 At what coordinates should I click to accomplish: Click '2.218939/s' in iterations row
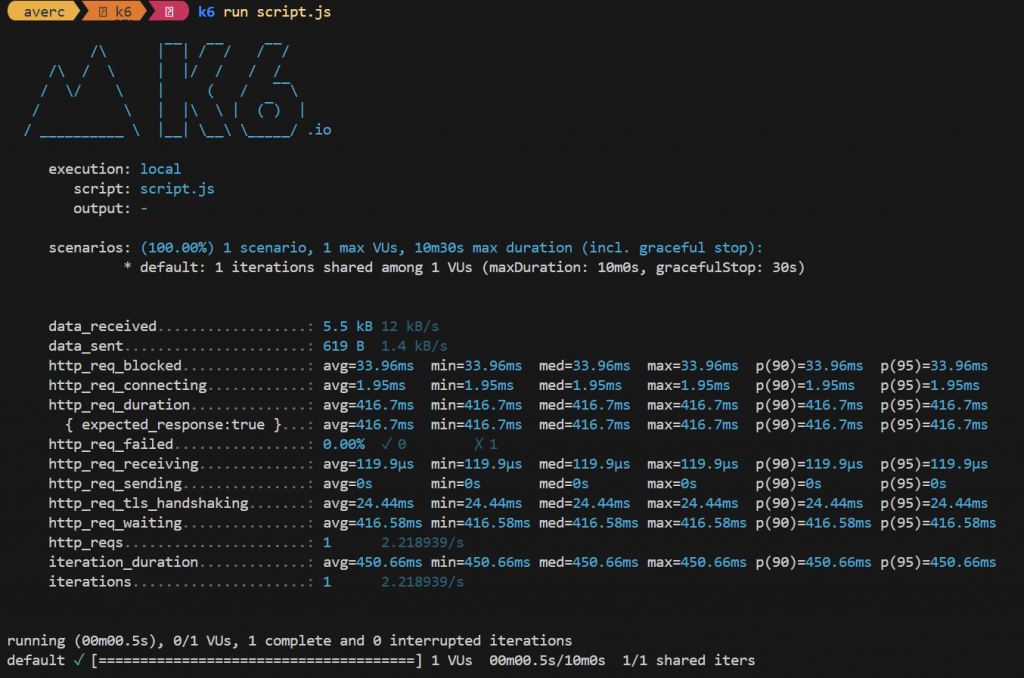pyautogui.click(x=423, y=581)
